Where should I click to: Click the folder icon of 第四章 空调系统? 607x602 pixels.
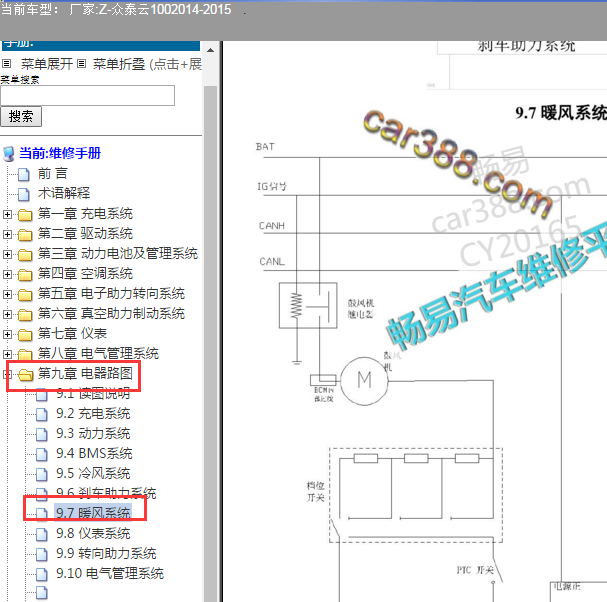(x=25, y=275)
